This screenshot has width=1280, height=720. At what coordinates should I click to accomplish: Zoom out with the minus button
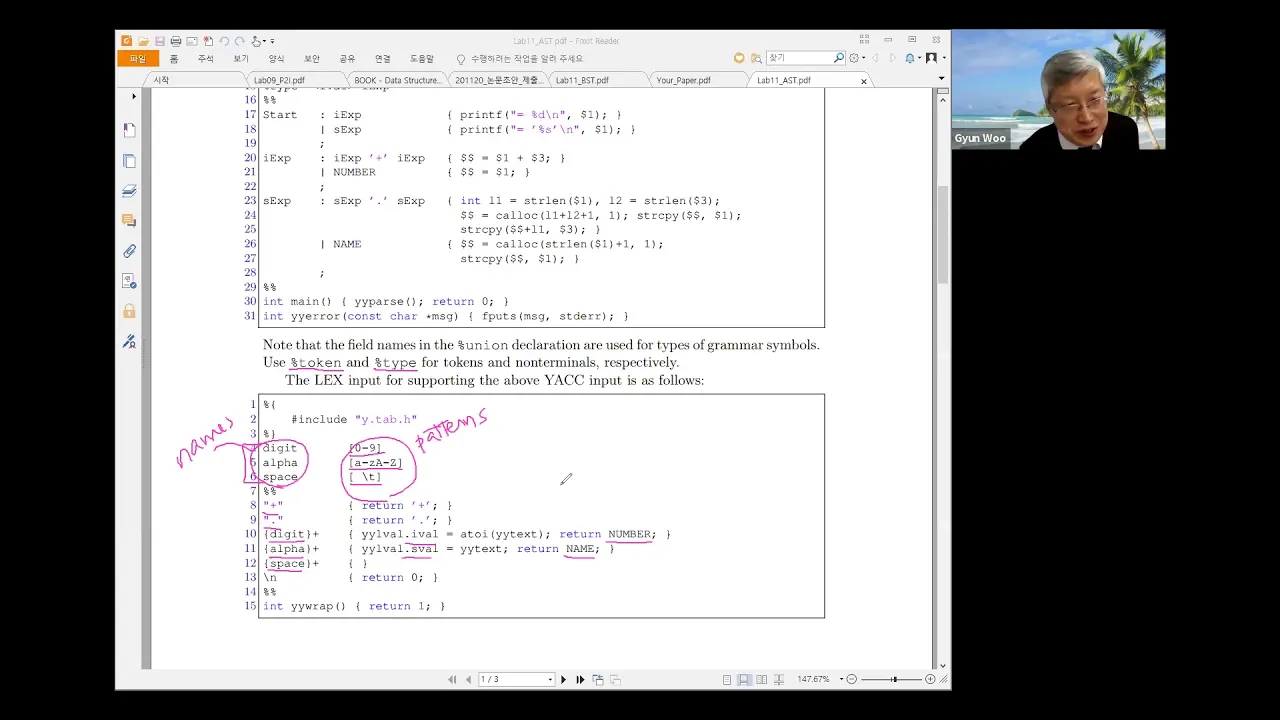coord(852,680)
